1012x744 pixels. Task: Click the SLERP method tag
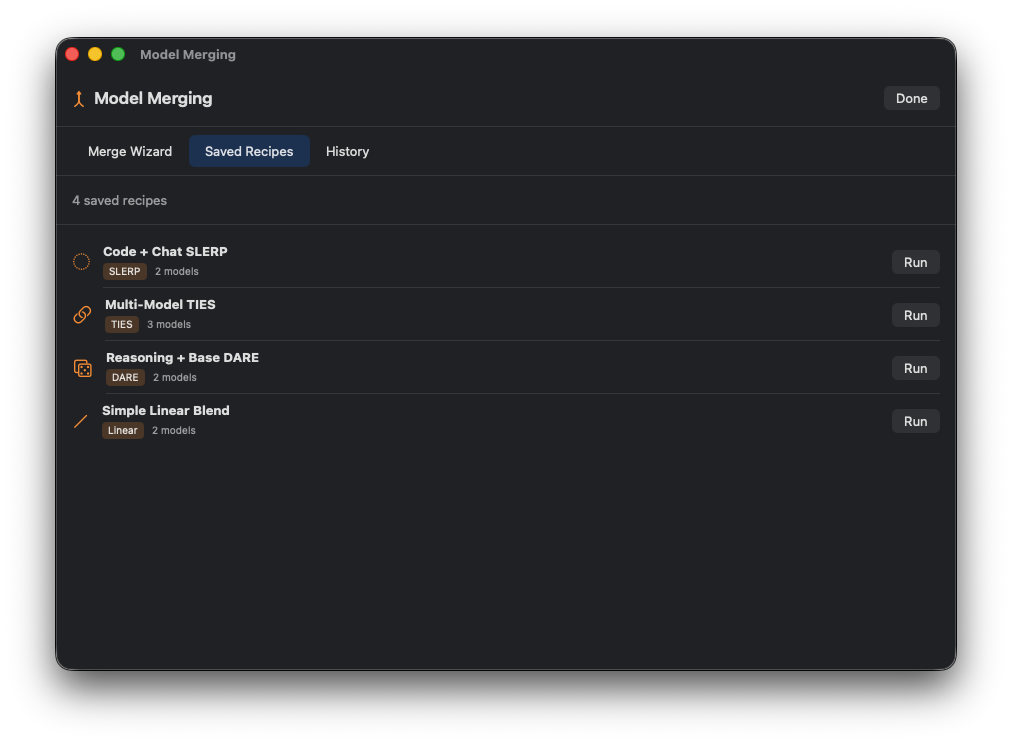pos(125,272)
